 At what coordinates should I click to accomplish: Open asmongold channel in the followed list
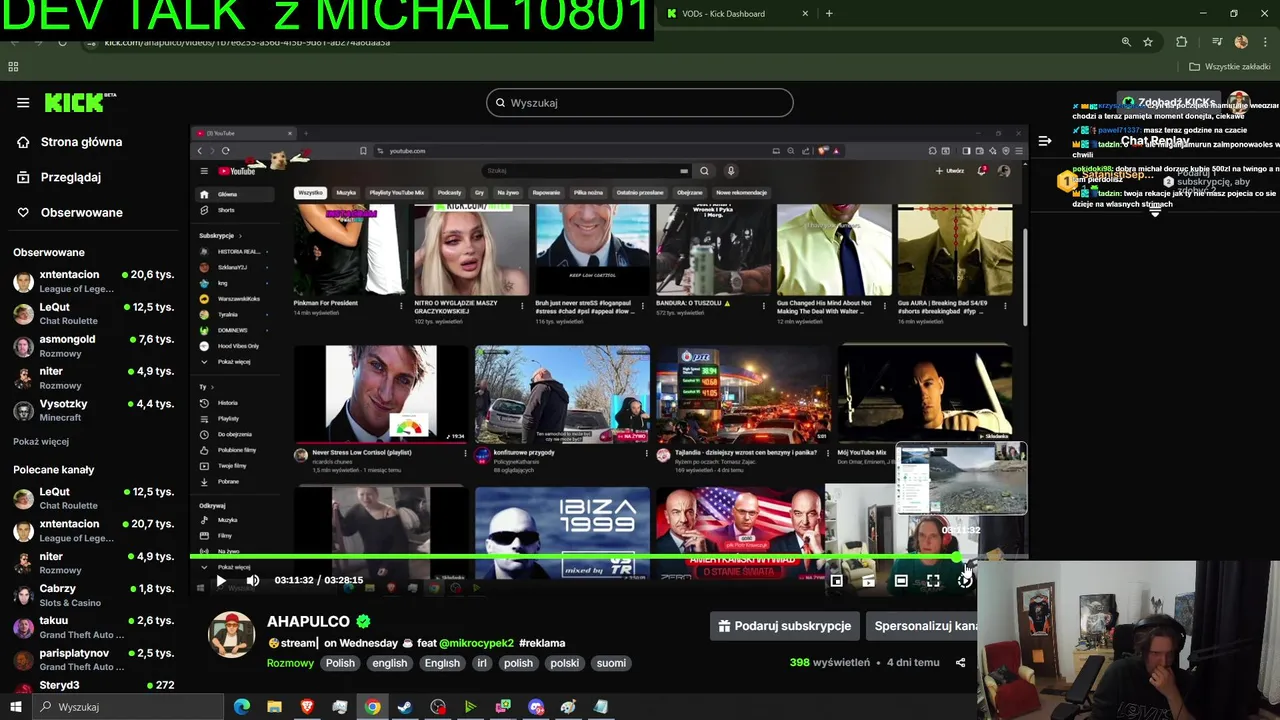[x=93, y=346]
